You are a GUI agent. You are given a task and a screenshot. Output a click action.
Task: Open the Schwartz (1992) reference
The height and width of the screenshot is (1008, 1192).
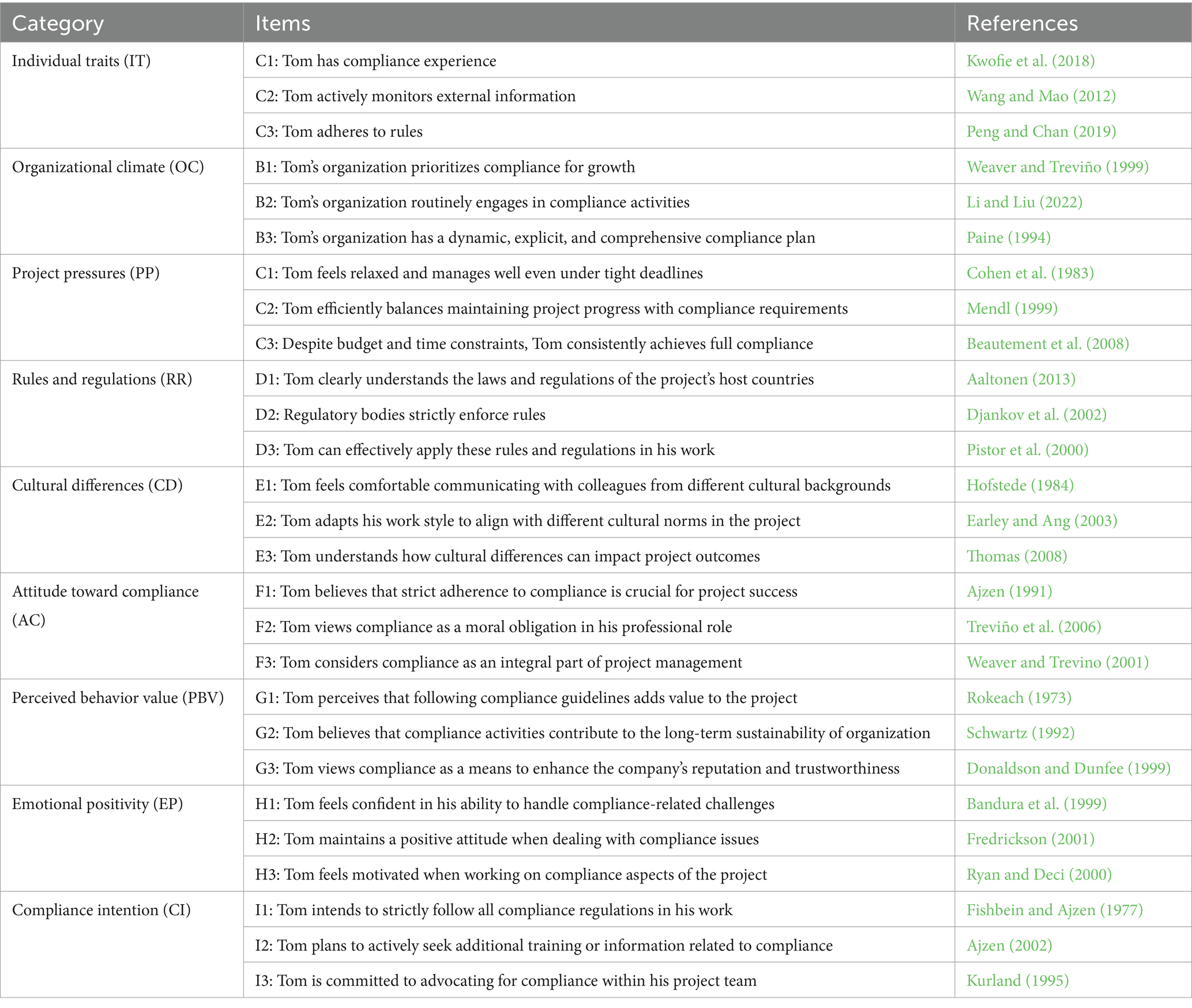pos(1021,733)
